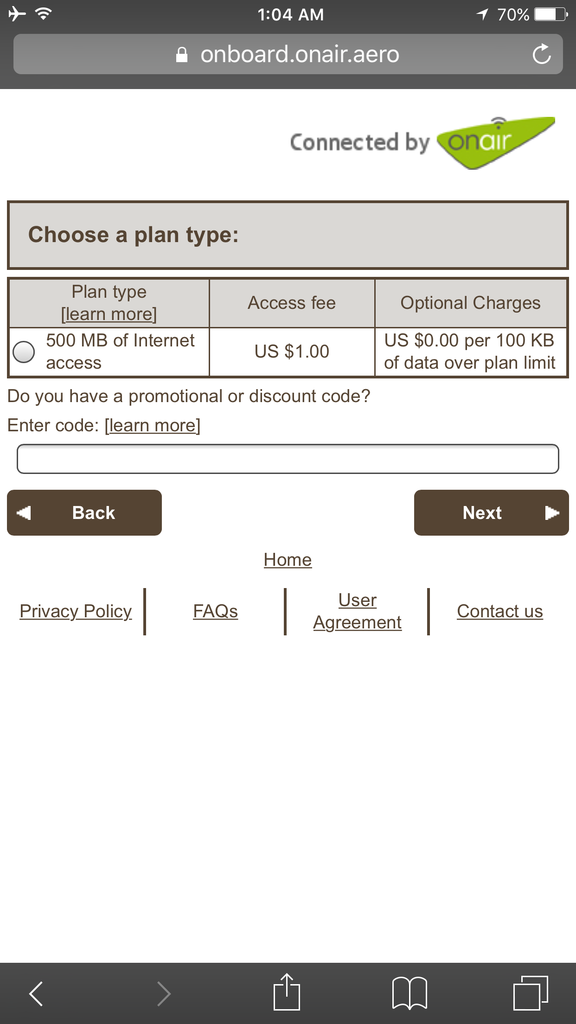Select the 500 MB Internet access plan
The image size is (576, 1024).
(24, 352)
